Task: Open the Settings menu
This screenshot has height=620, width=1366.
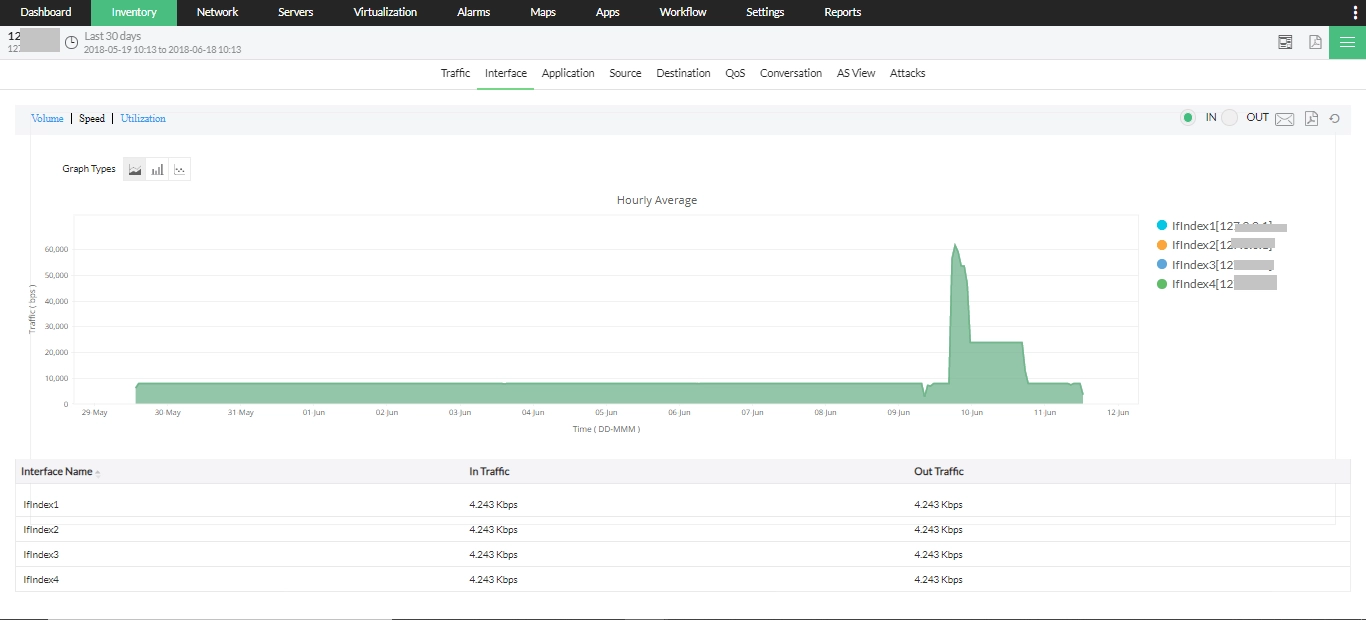Action: click(x=765, y=12)
